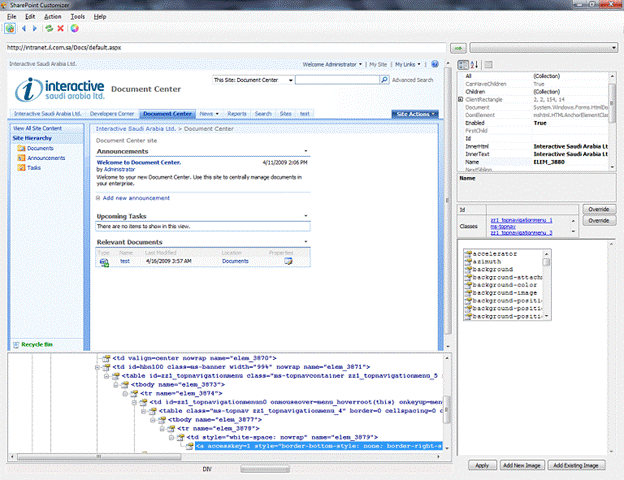Open the Edit menu
This screenshot has width=624, height=480.
pyautogui.click(x=30, y=16)
